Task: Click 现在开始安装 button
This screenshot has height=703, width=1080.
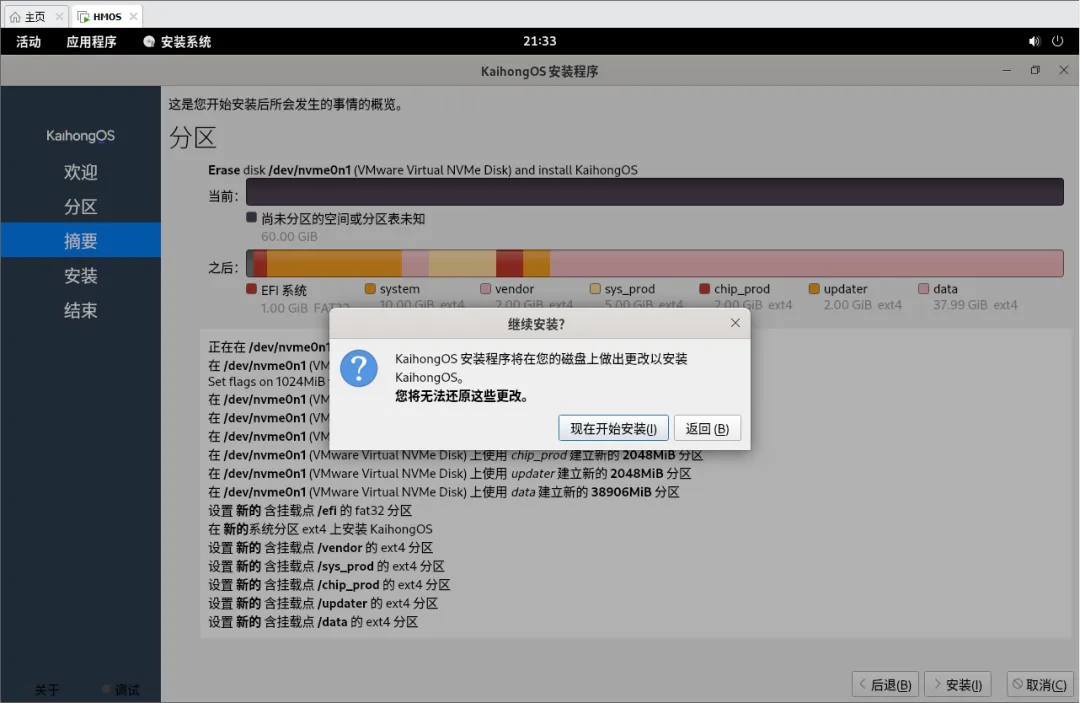Action: click(x=613, y=428)
